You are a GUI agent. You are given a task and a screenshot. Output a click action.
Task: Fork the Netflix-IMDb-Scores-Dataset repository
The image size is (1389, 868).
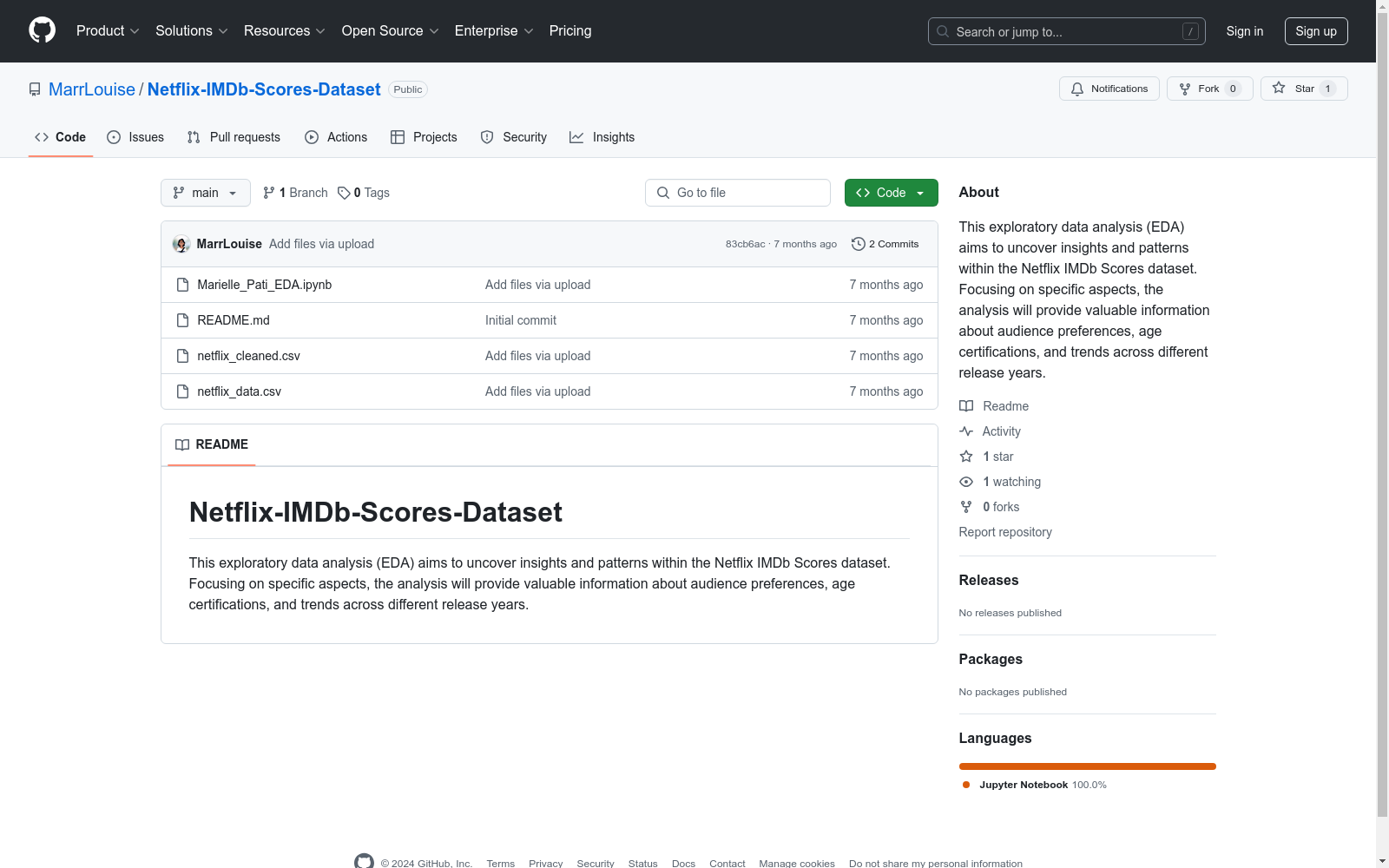click(x=1209, y=89)
